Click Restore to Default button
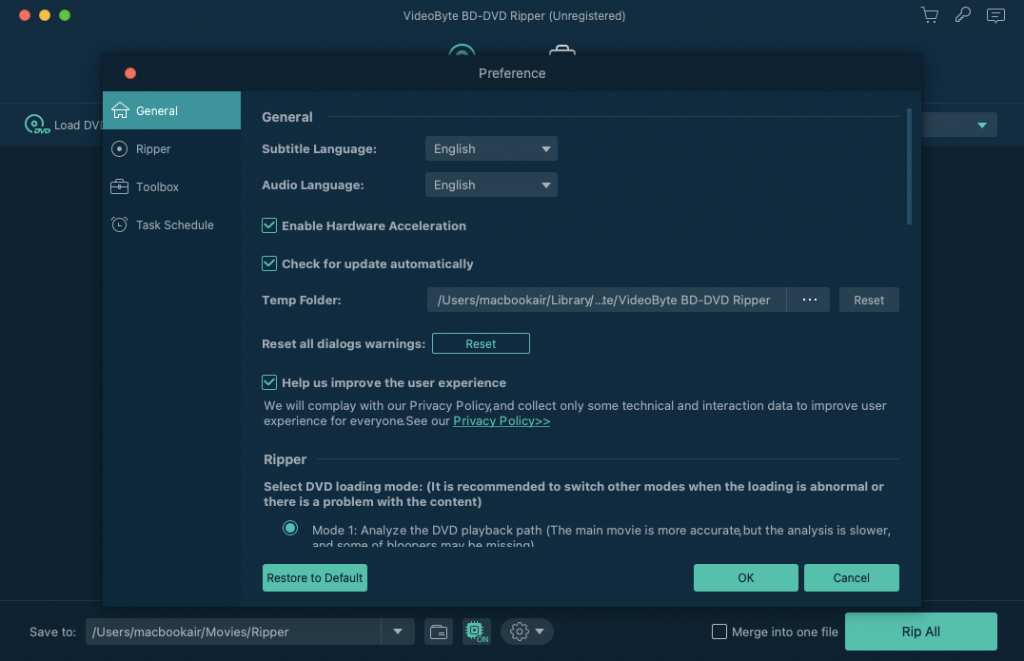The height and width of the screenshot is (661, 1024). click(315, 578)
